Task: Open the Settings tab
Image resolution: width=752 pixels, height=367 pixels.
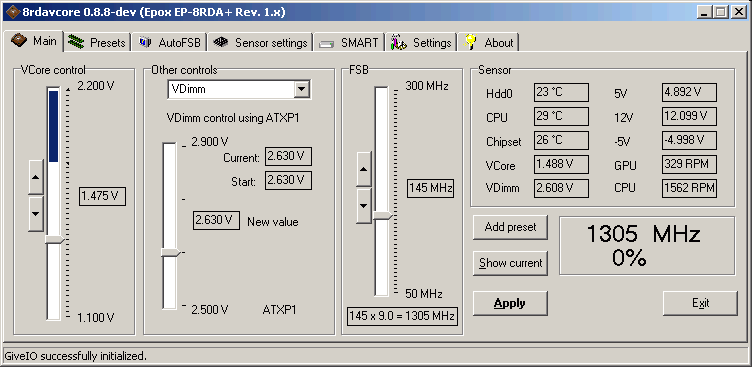Action: [421, 42]
